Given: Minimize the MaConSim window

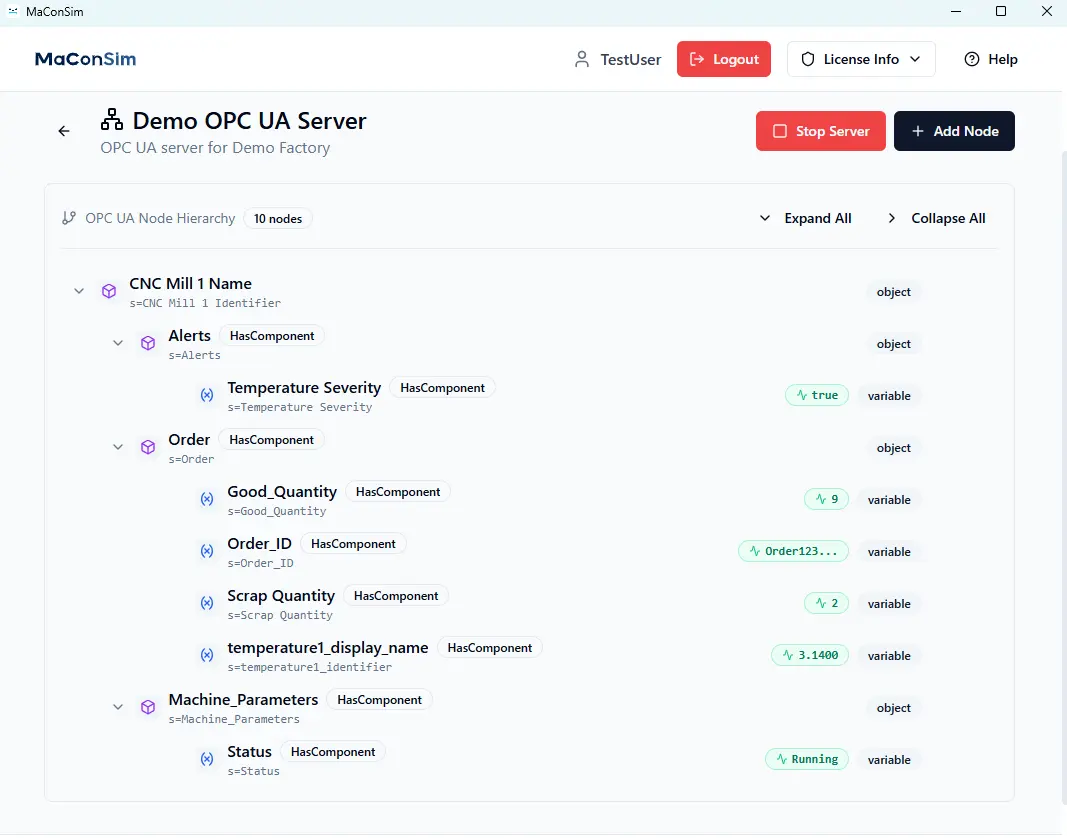Looking at the screenshot, I should click(956, 12).
